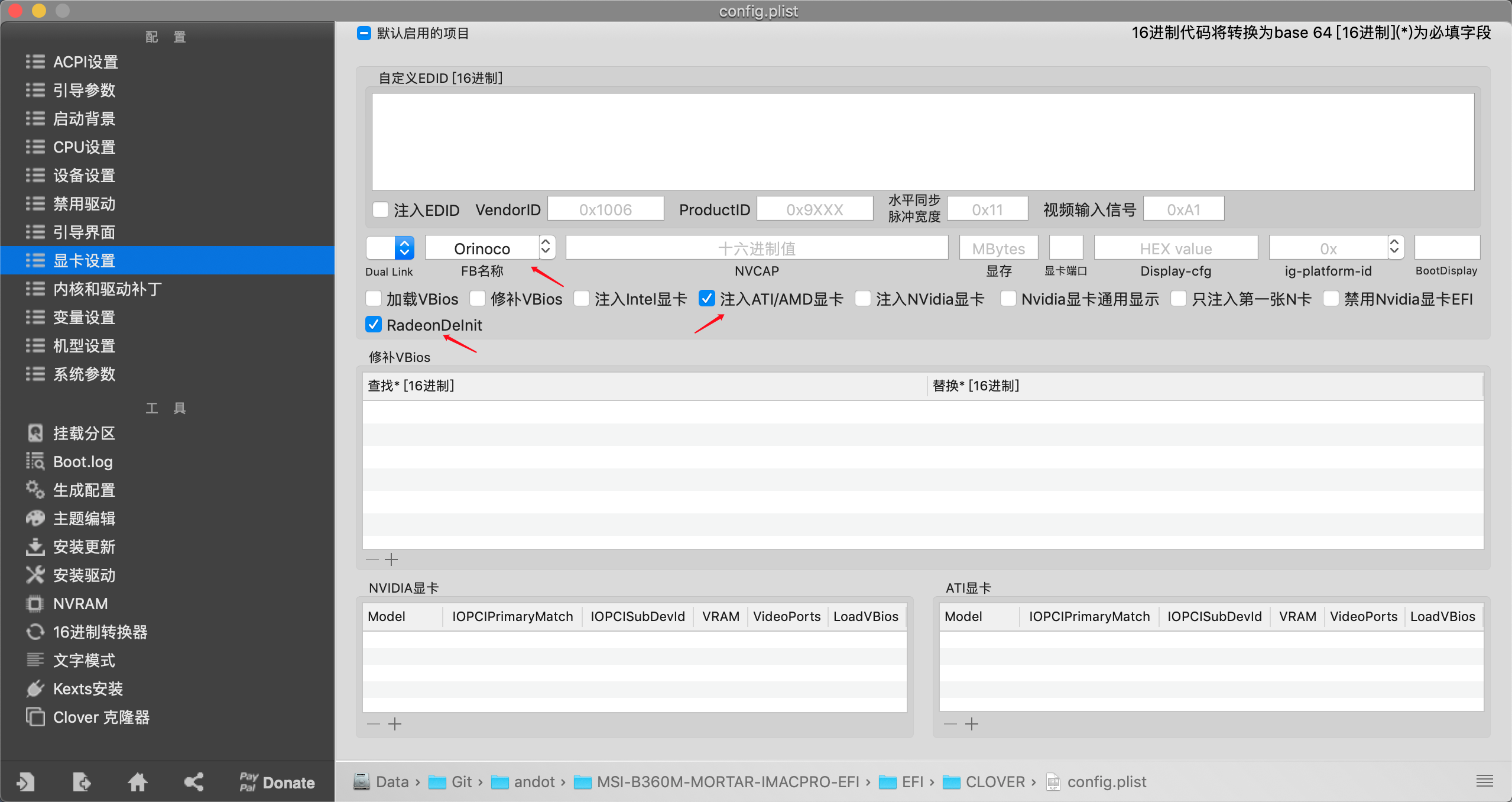Expand FB名称 dropdown selector
1512x802 pixels.
(548, 247)
